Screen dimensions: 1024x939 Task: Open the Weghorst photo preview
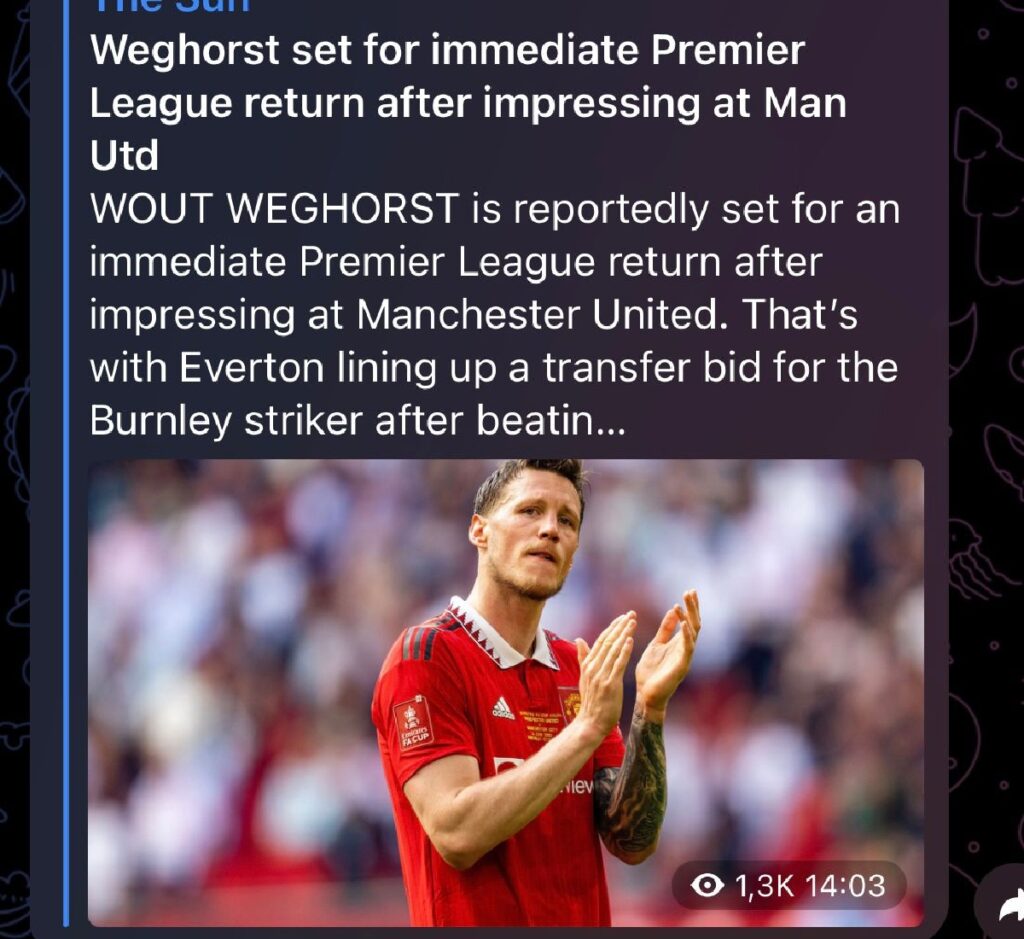[x=505, y=692]
